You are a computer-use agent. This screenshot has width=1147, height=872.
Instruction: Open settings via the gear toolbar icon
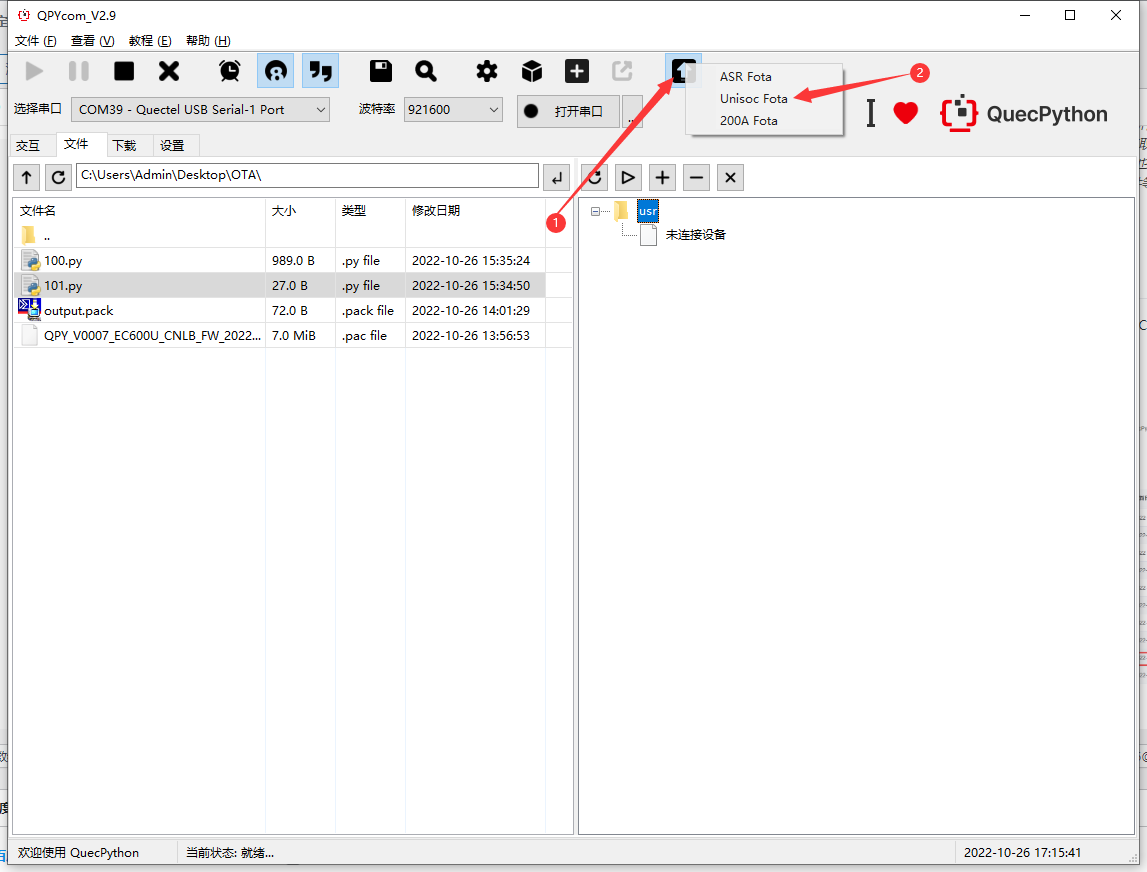click(487, 71)
